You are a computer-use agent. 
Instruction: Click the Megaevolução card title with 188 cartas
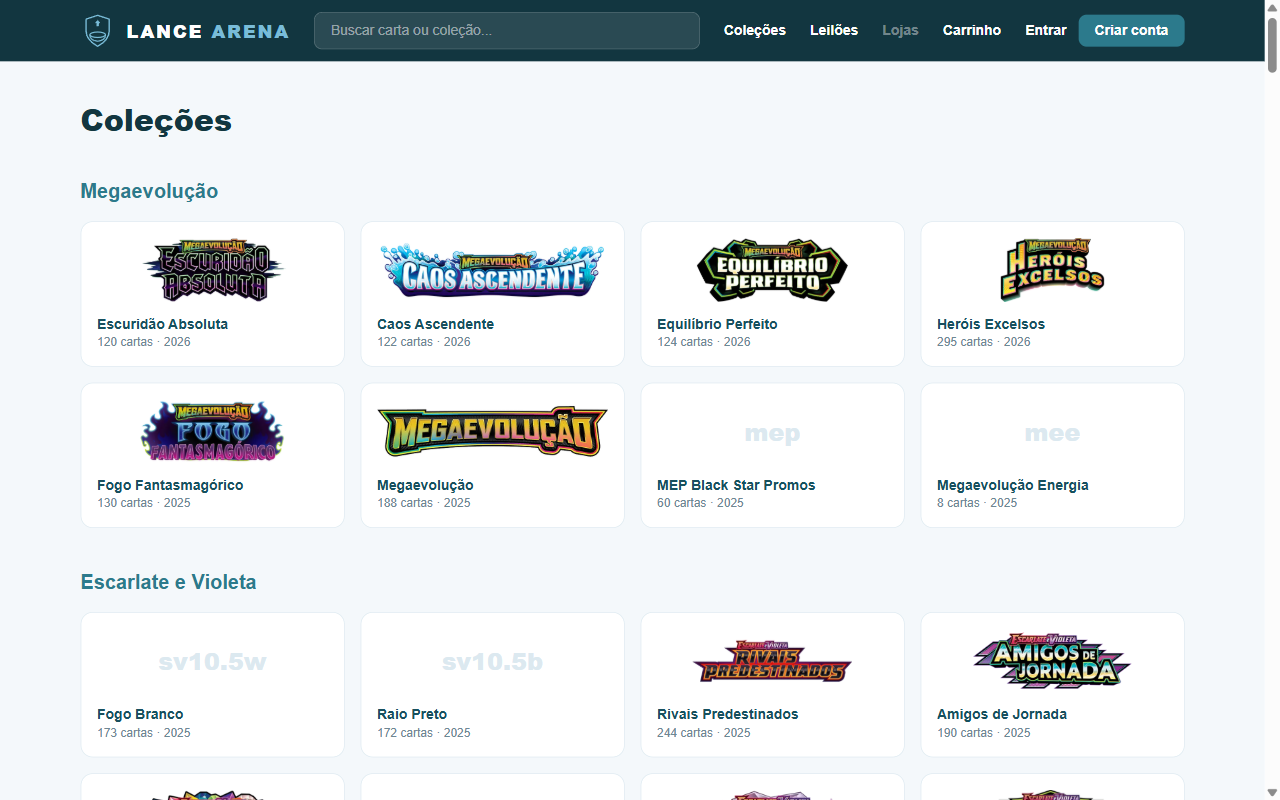tap(425, 485)
